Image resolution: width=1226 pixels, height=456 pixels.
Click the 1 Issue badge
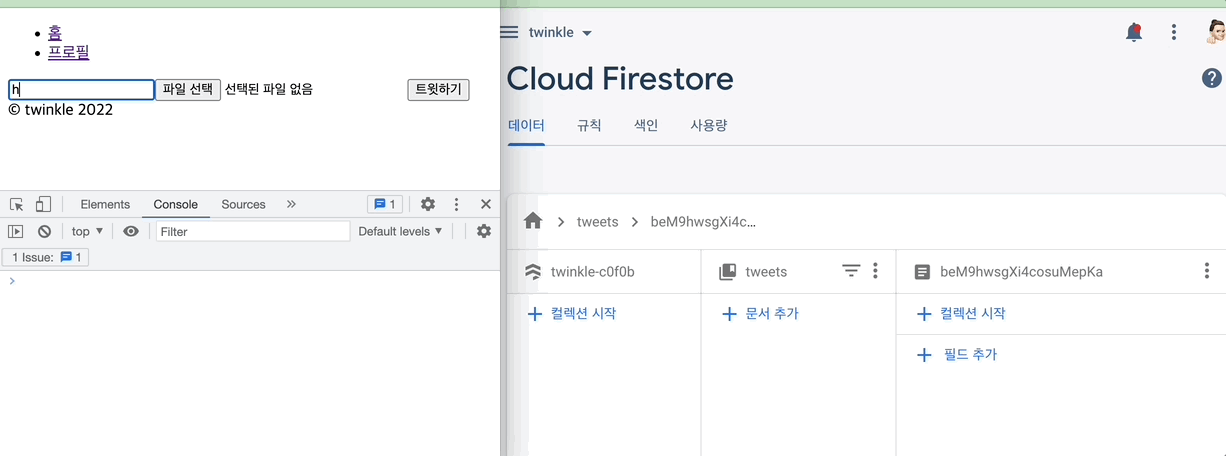pos(46,257)
